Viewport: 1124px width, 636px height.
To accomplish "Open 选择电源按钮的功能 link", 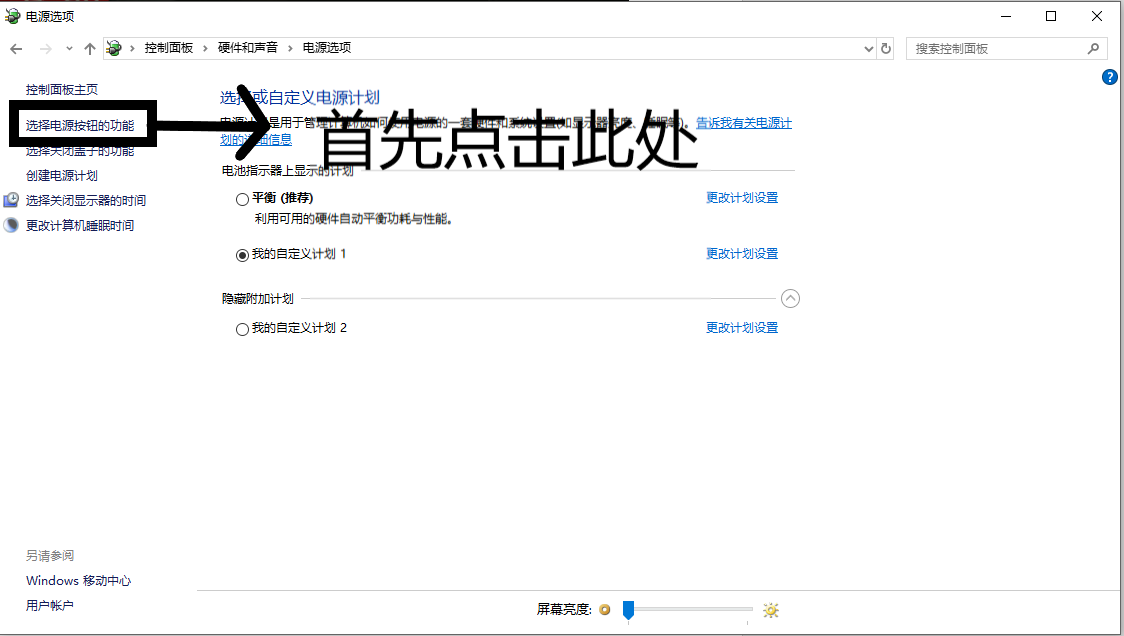I will [x=80, y=125].
